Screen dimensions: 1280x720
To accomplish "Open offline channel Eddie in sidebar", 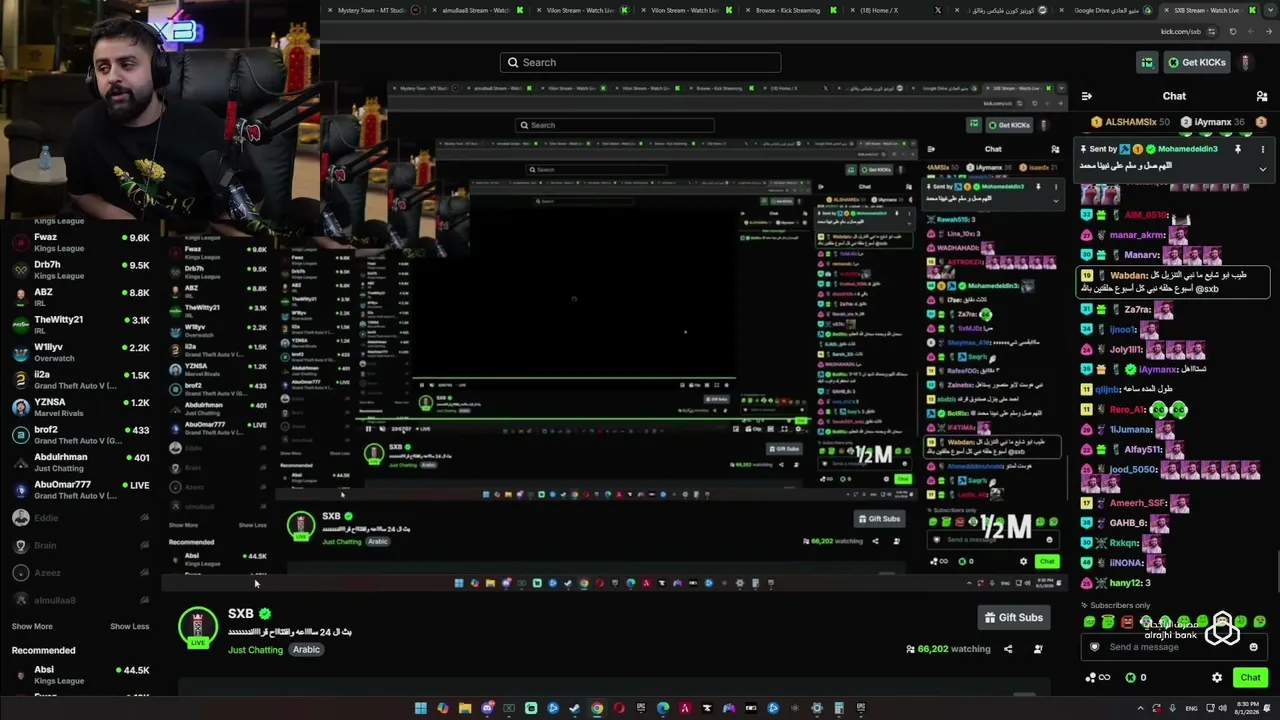I will (x=80, y=518).
